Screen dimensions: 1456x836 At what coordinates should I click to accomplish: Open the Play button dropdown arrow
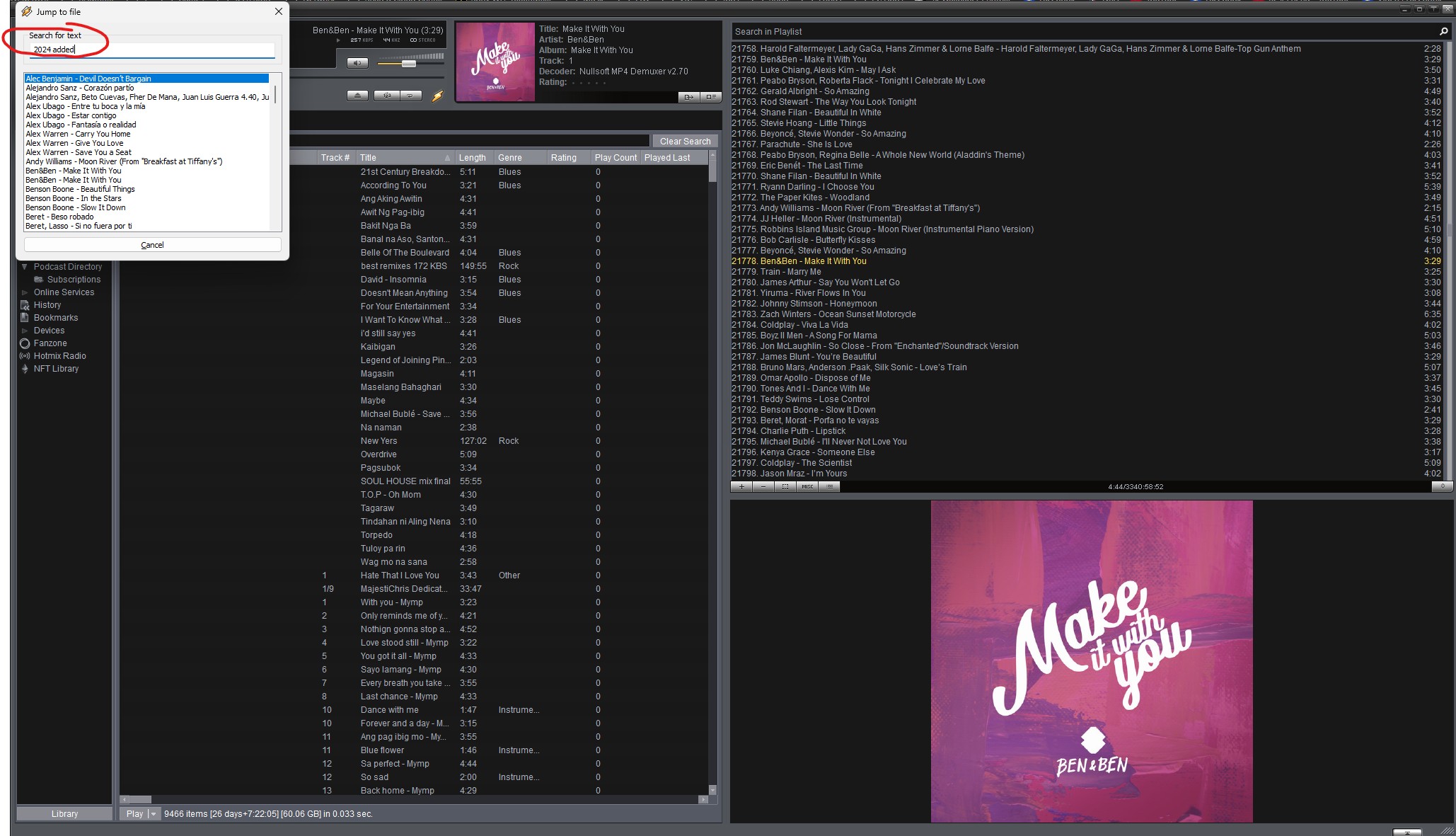coord(153,814)
